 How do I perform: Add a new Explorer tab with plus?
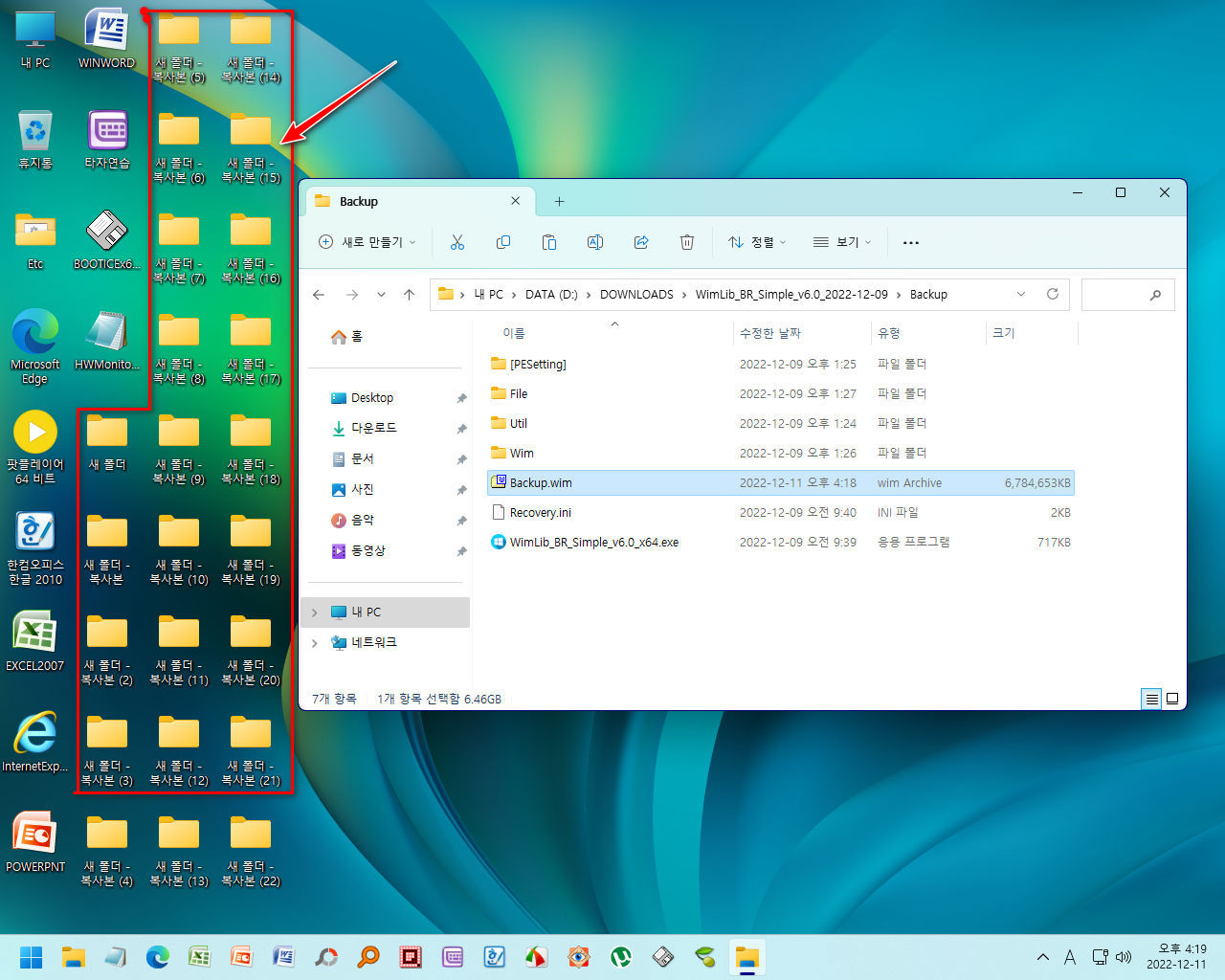tap(559, 202)
